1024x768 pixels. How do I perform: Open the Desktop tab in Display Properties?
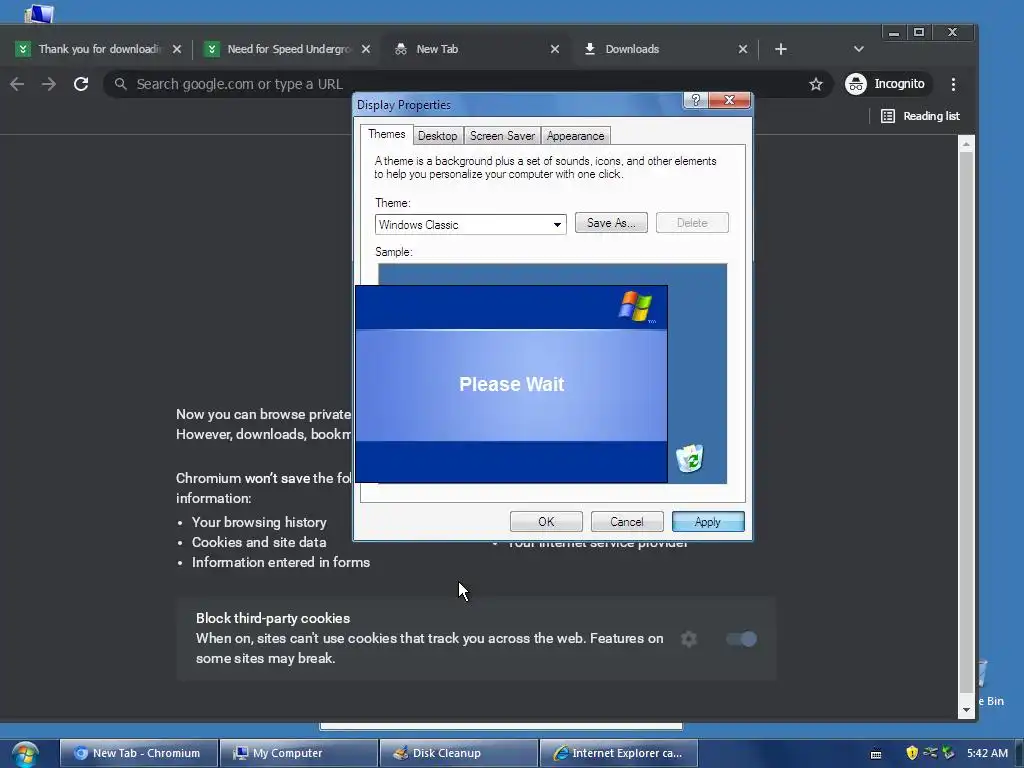click(x=438, y=136)
